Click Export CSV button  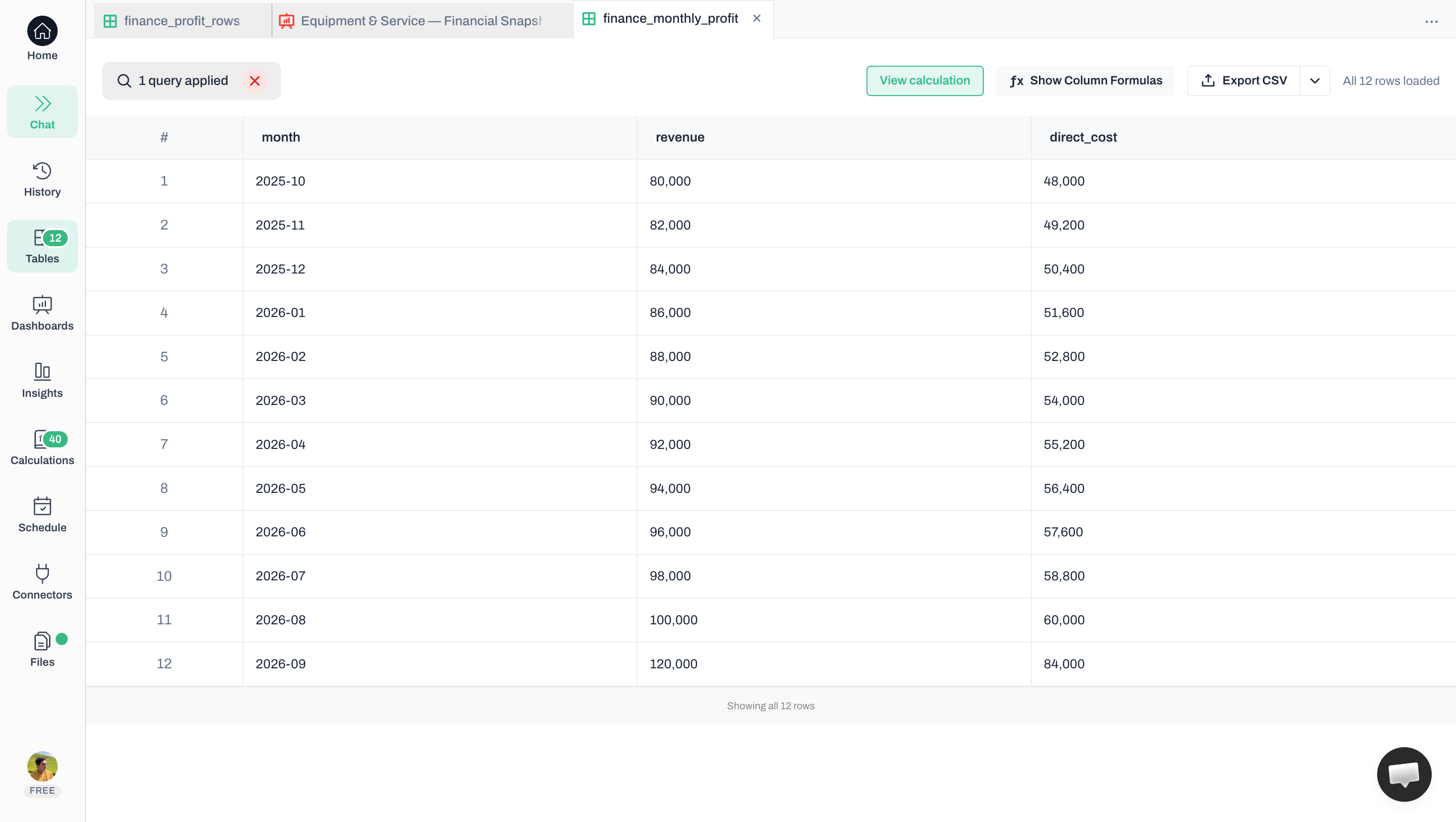pos(1244,81)
